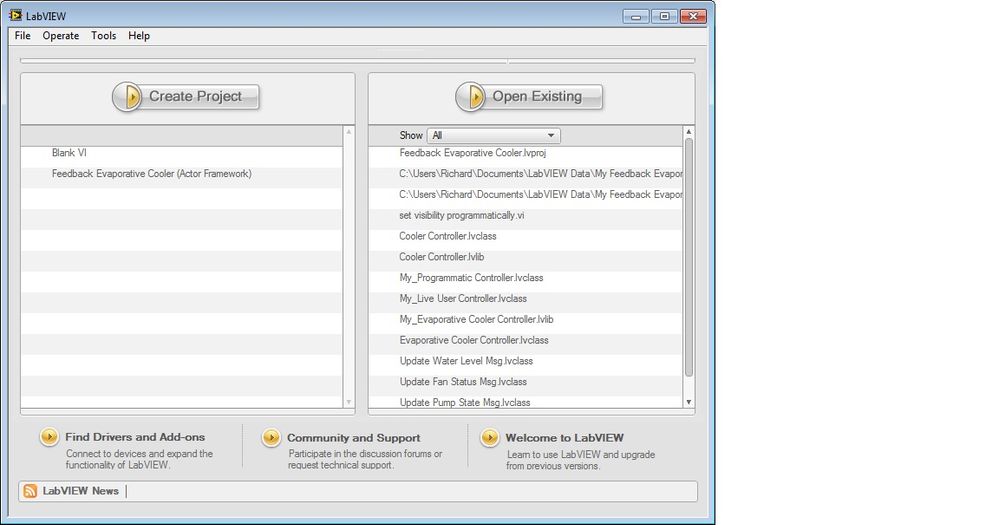Click the Community and Support arrow icon
This screenshot has height=525, width=999.
point(271,437)
